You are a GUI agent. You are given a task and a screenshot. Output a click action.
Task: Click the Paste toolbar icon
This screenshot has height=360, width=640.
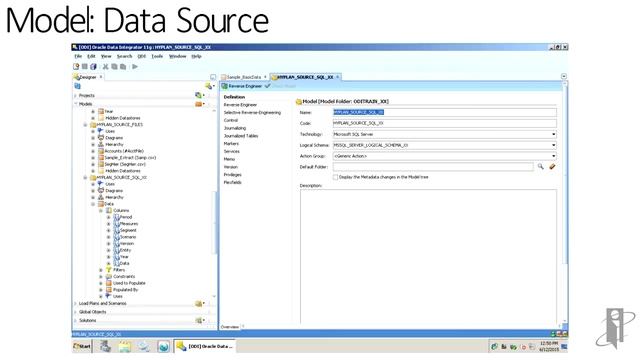point(123,67)
